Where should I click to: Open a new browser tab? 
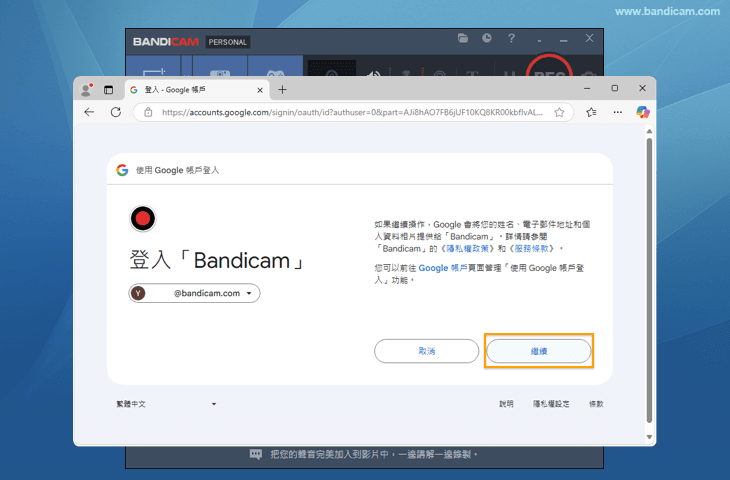(x=282, y=90)
